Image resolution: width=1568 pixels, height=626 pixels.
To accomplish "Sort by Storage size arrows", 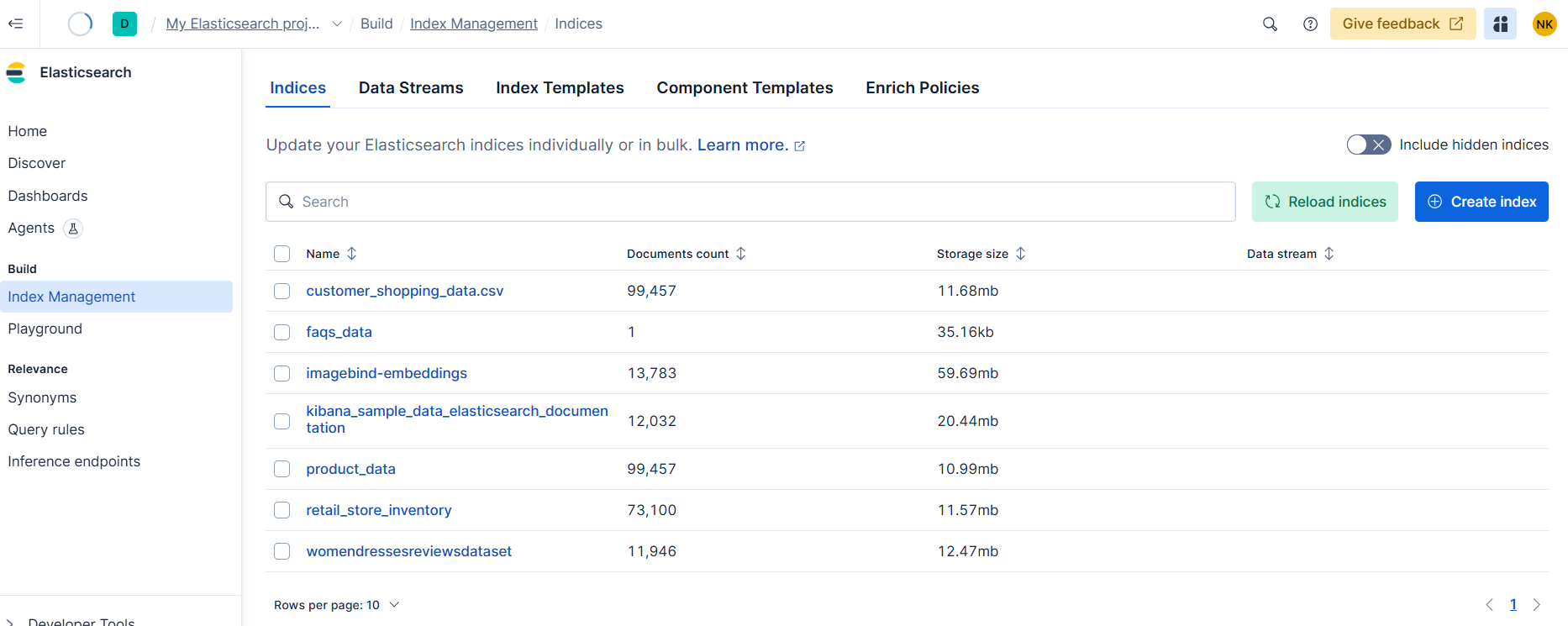I will coord(1020,254).
